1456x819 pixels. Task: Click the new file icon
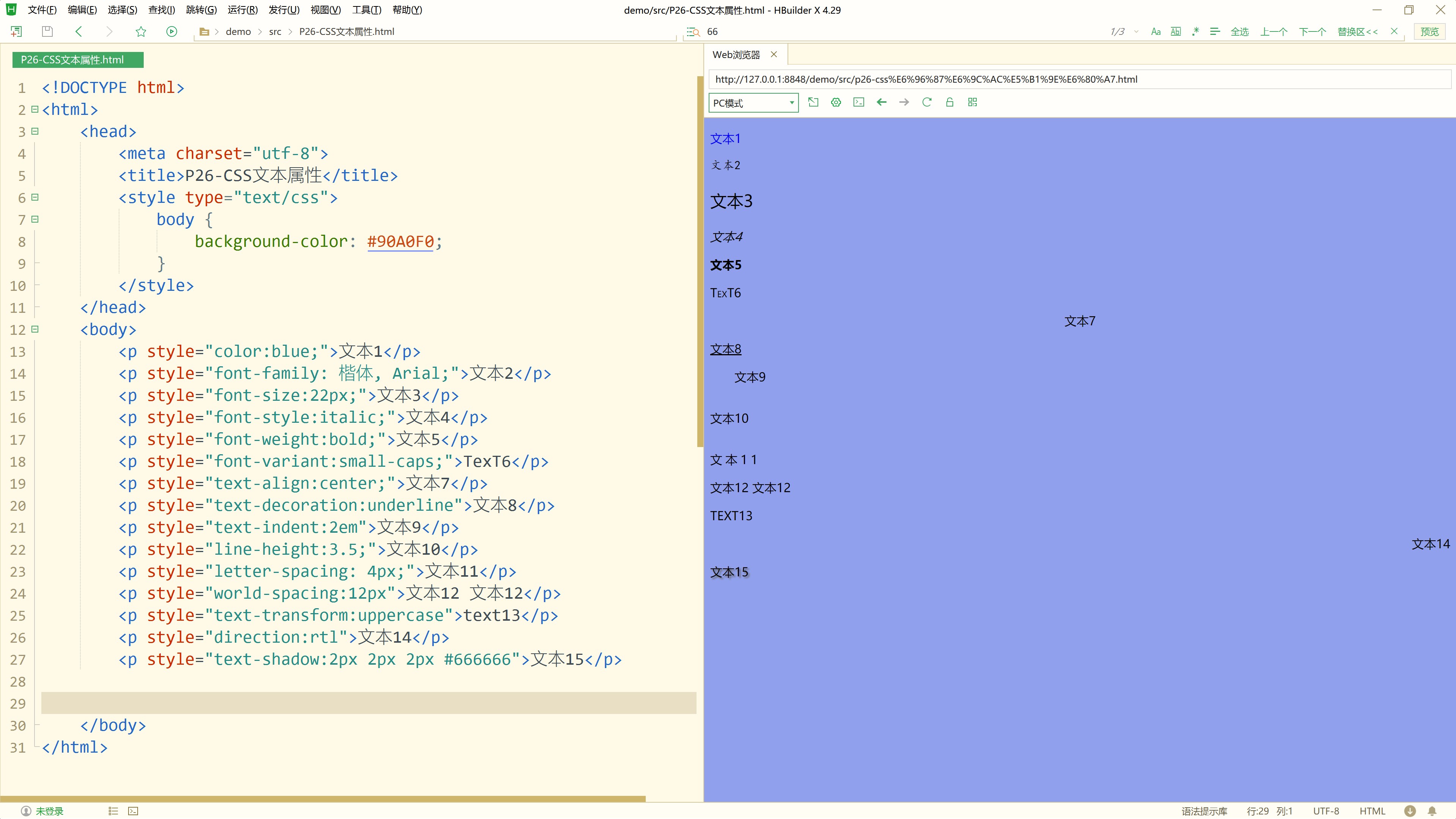[x=16, y=31]
